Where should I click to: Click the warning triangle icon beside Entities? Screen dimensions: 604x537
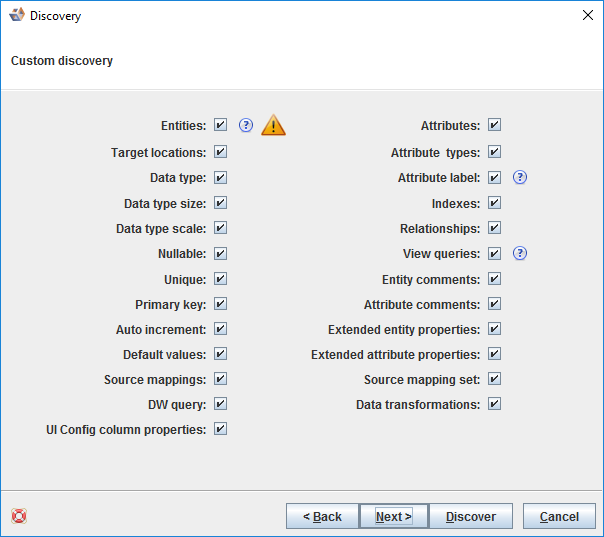click(x=273, y=126)
